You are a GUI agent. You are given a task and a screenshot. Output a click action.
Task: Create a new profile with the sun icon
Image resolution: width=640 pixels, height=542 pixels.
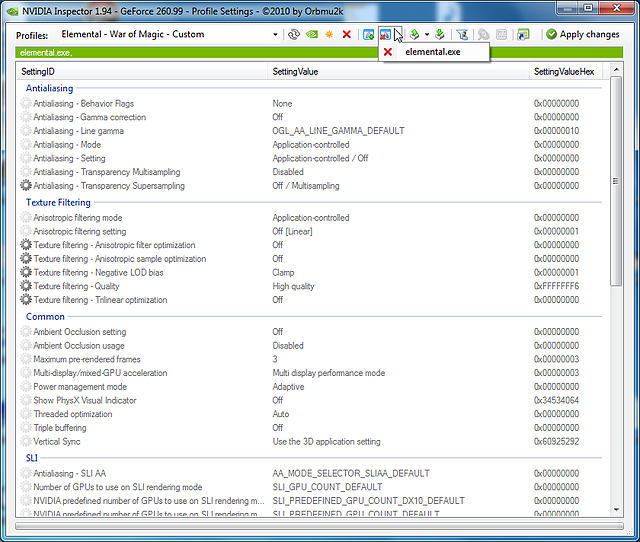tap(329, 35)
